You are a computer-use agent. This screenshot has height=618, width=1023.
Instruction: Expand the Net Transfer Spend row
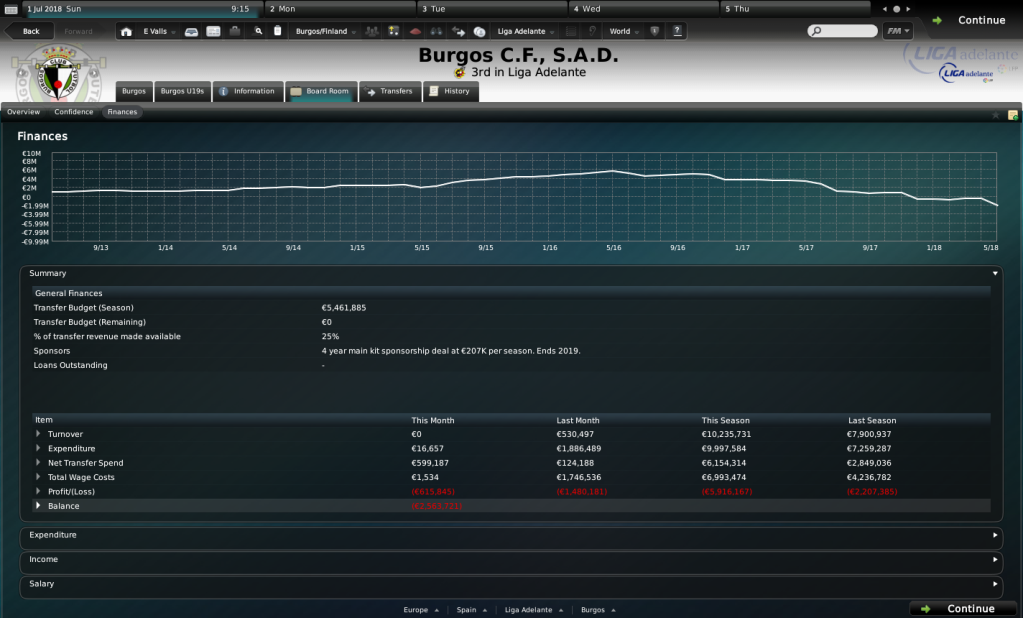(x=38, y=463)
